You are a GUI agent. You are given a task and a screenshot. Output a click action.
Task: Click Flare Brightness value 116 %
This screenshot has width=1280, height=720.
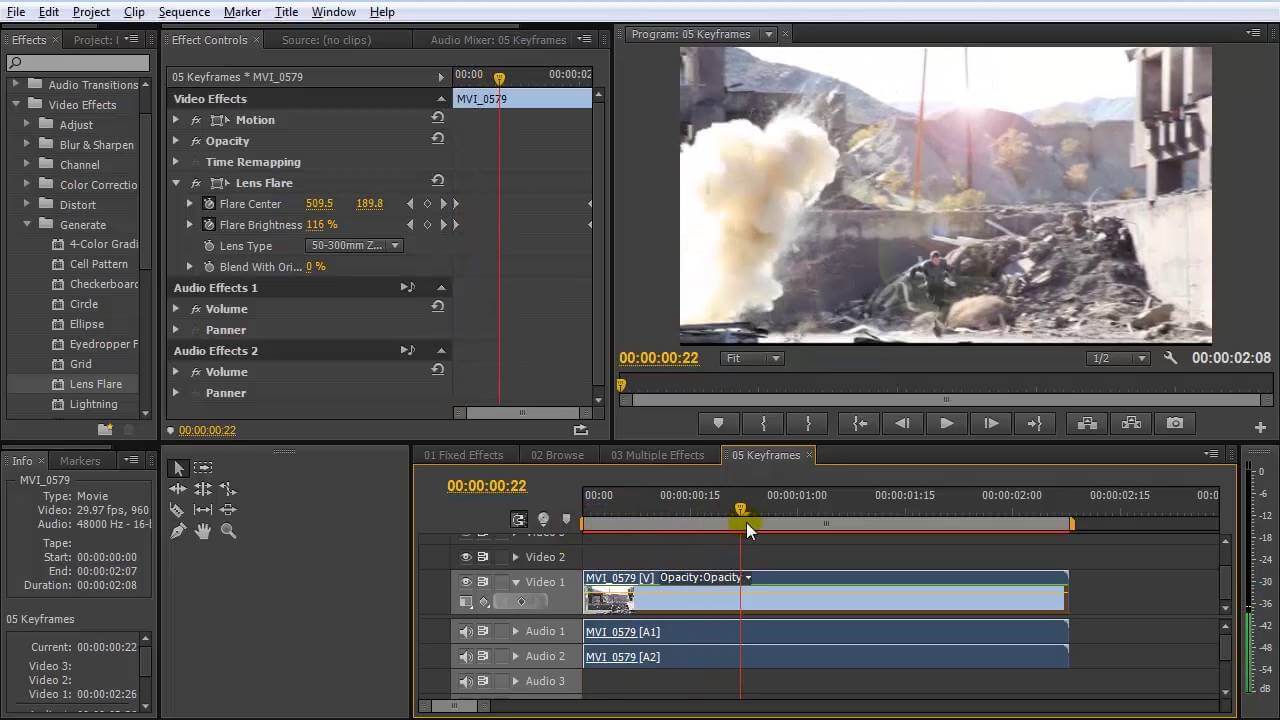322,225
